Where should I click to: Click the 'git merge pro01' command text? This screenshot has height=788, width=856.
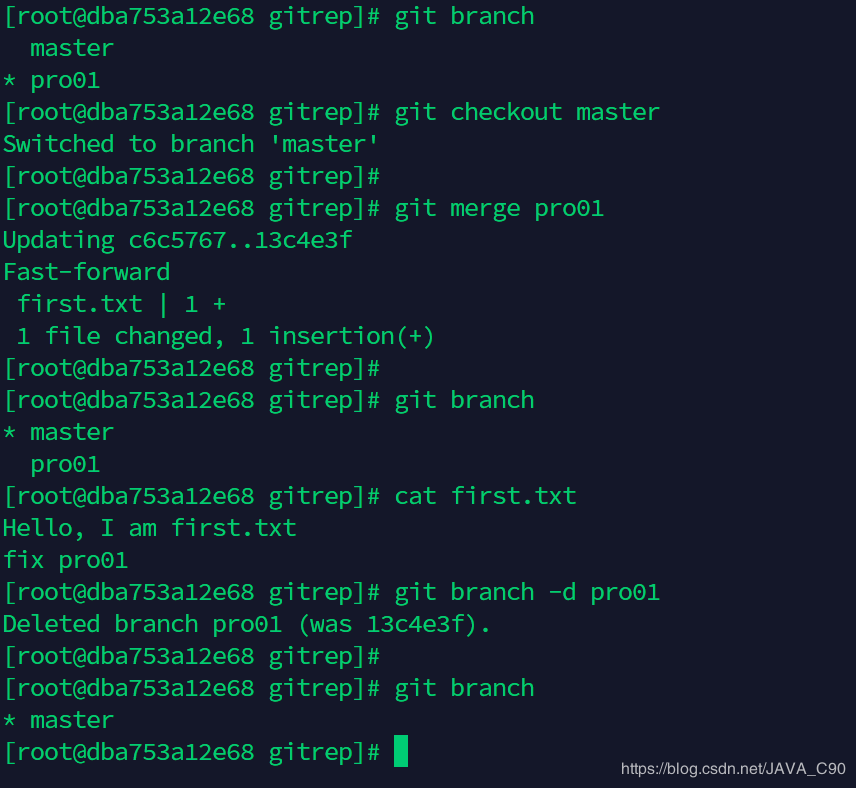coord(499,209)
